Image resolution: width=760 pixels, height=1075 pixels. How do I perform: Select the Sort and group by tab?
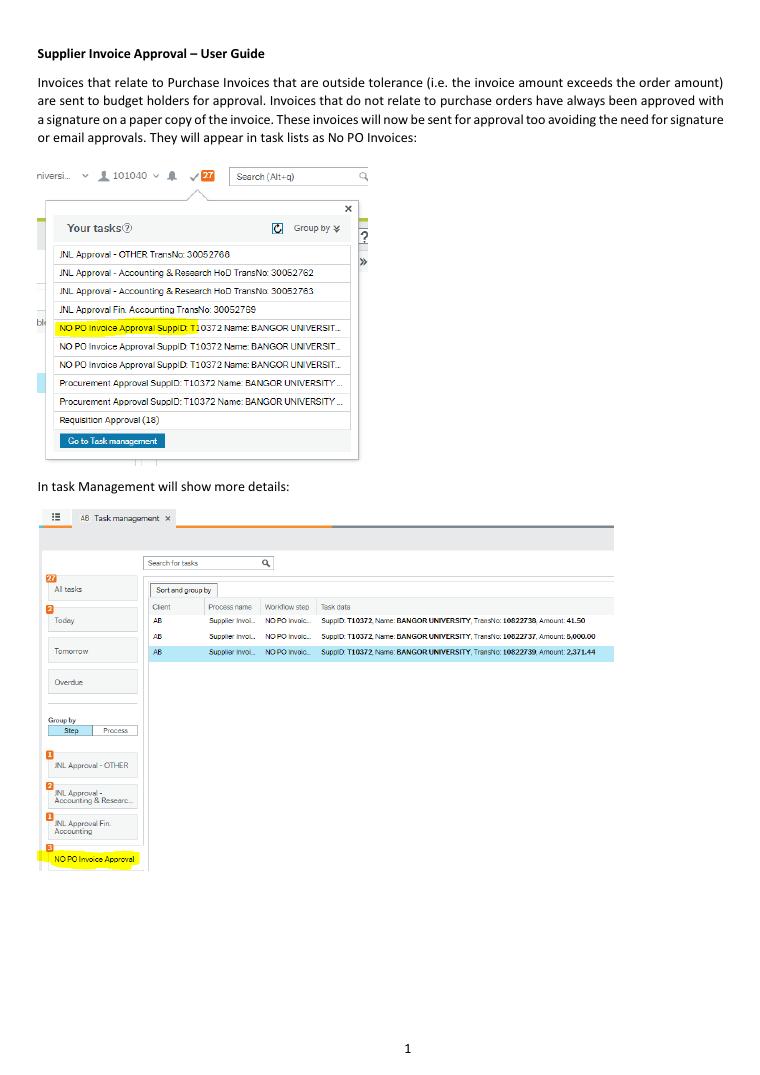pyautogui.click(x=184, y=590)
